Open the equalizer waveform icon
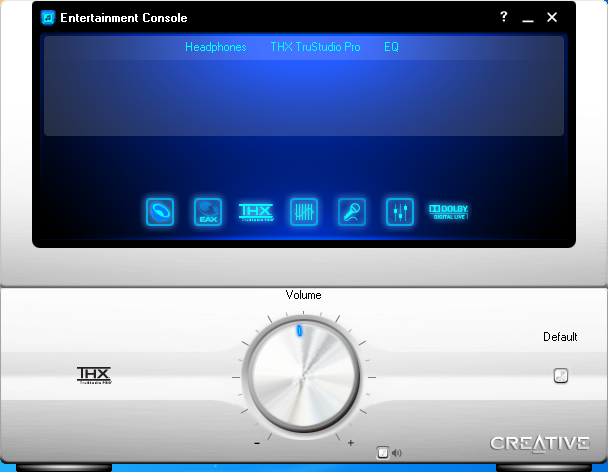 304,212
